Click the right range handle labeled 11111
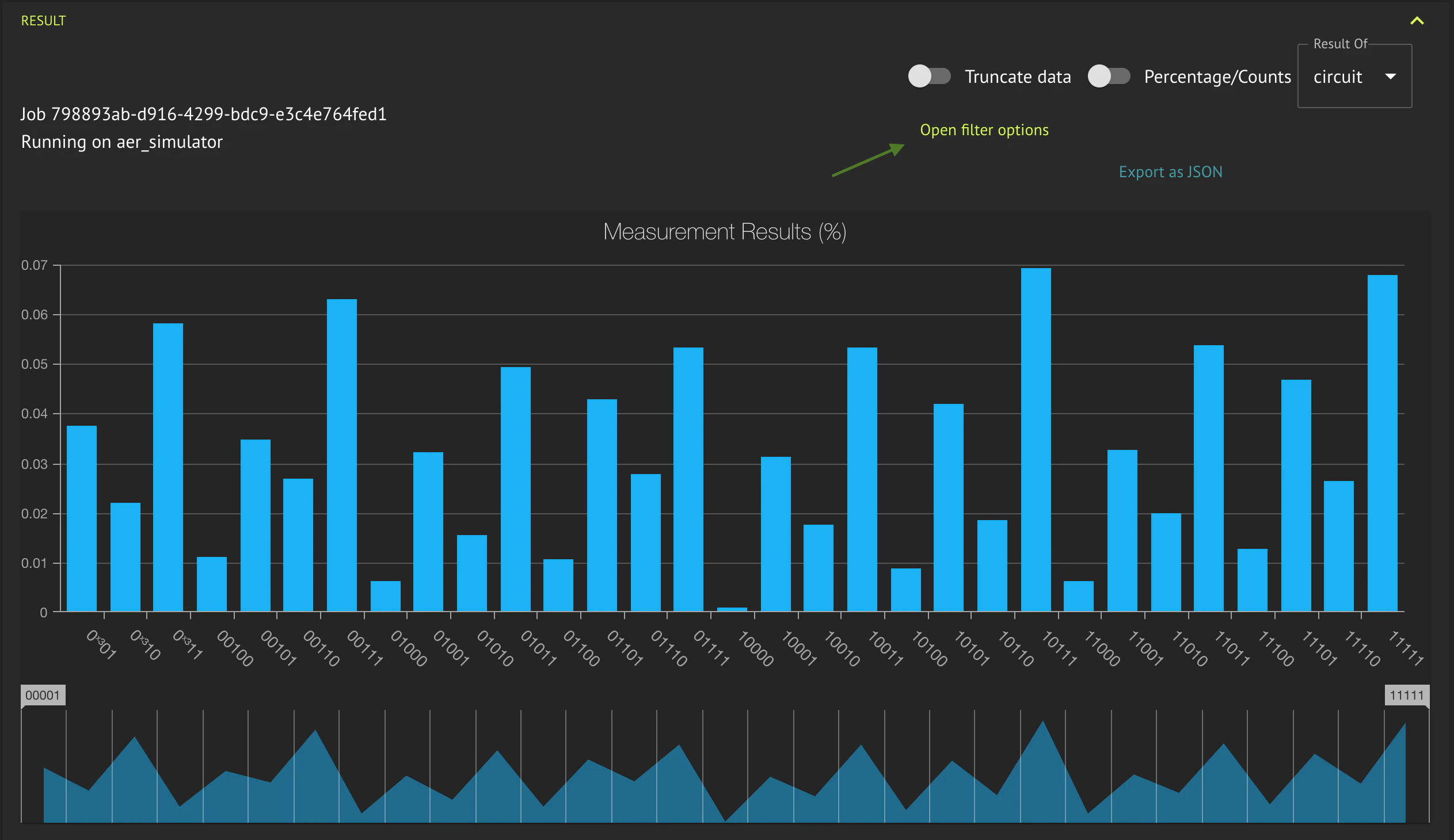The image size is (1454, 840). [x=1406, y=695]
